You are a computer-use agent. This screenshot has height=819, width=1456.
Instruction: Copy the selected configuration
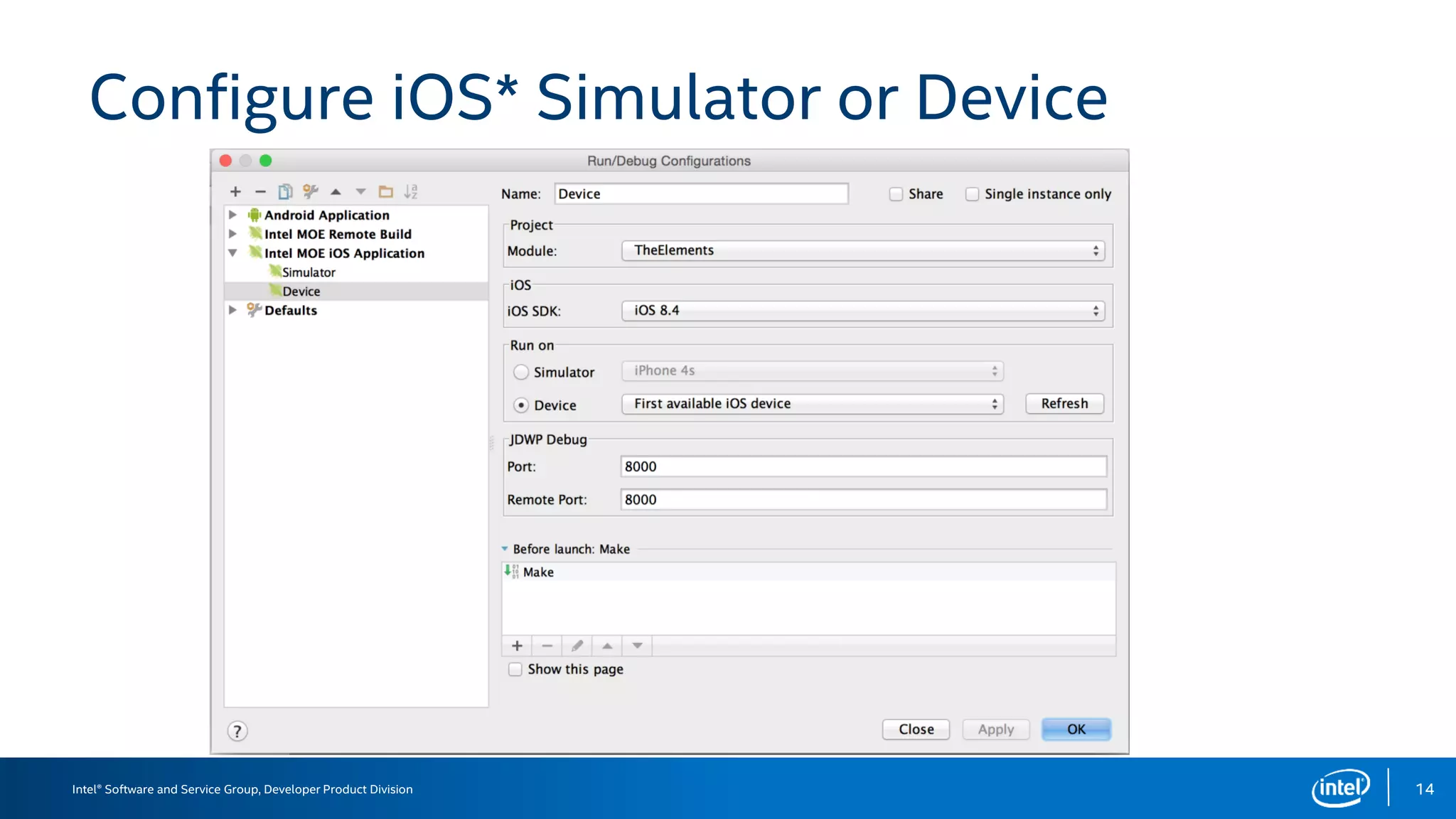tap(285, 192)
